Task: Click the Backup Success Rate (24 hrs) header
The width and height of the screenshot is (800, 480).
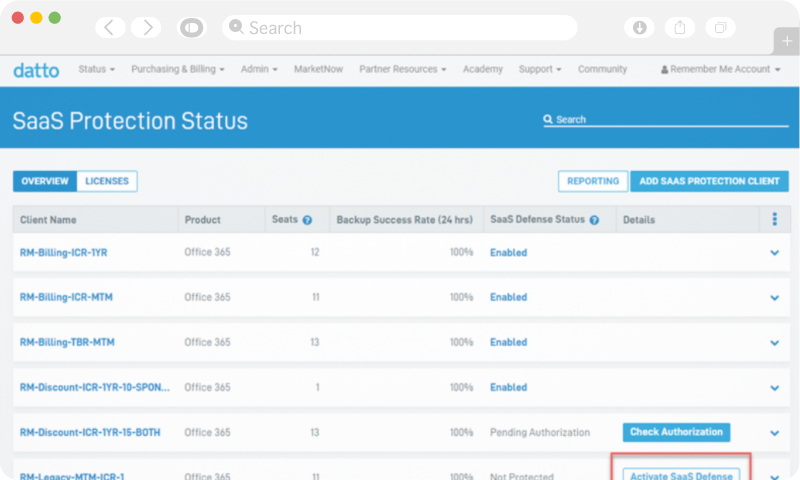Action: pos(405,220)
